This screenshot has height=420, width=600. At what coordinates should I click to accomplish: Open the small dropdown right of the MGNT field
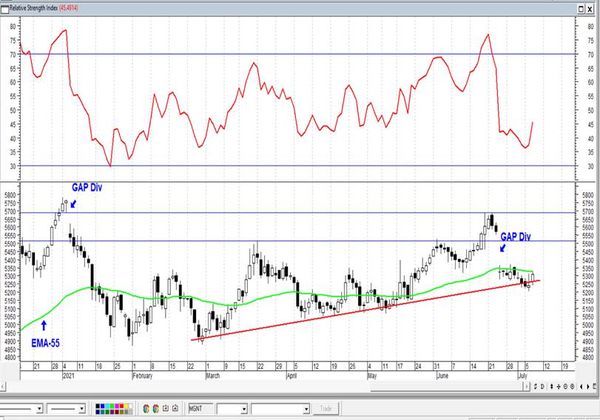pos(244,409)
